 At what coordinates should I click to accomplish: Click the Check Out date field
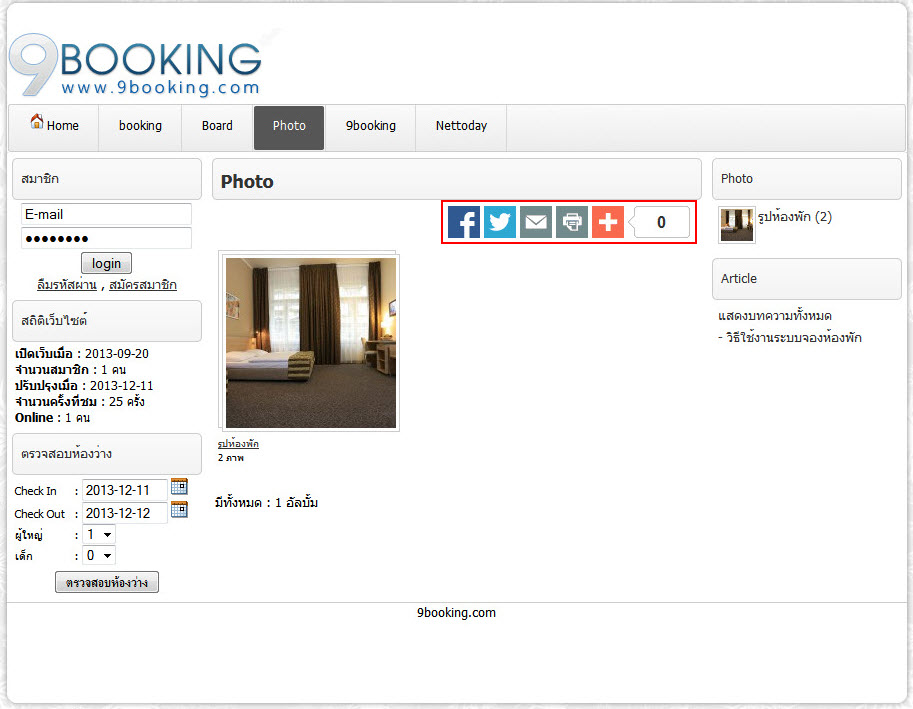point(125,513)
